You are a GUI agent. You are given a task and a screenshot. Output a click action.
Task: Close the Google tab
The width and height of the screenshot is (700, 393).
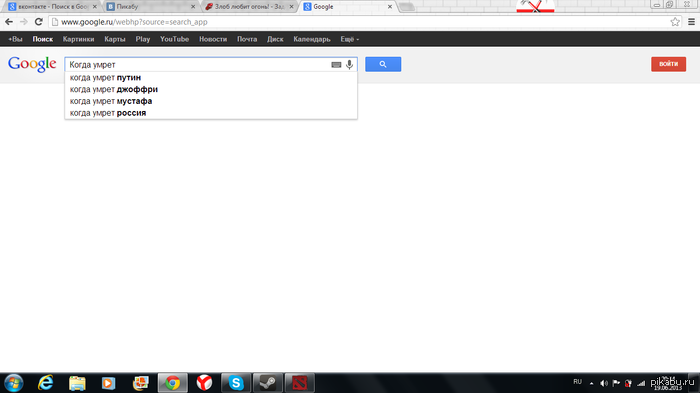[390, 7]
